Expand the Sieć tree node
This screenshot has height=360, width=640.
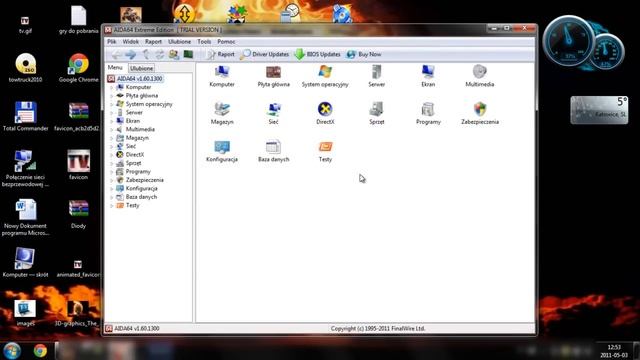[x=112, y=147]
